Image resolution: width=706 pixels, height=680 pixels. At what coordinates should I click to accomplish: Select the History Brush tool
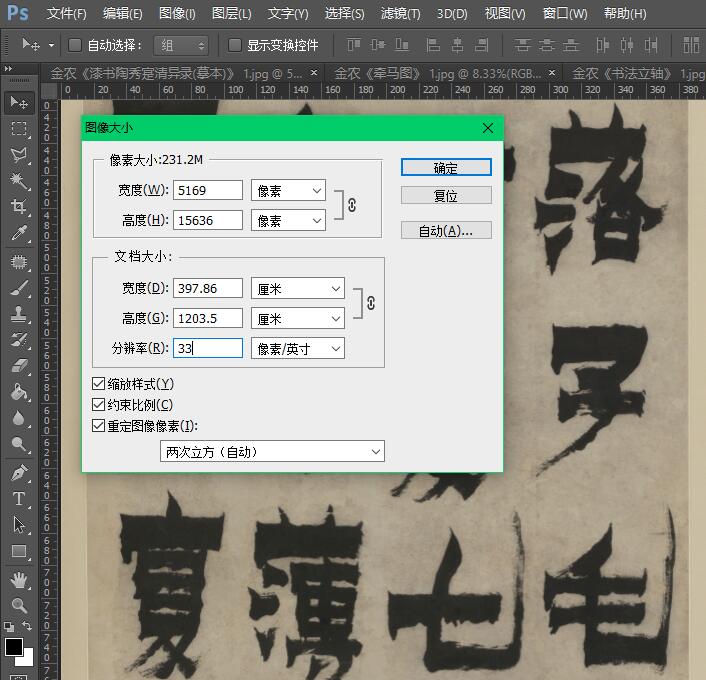pos(19,340)
